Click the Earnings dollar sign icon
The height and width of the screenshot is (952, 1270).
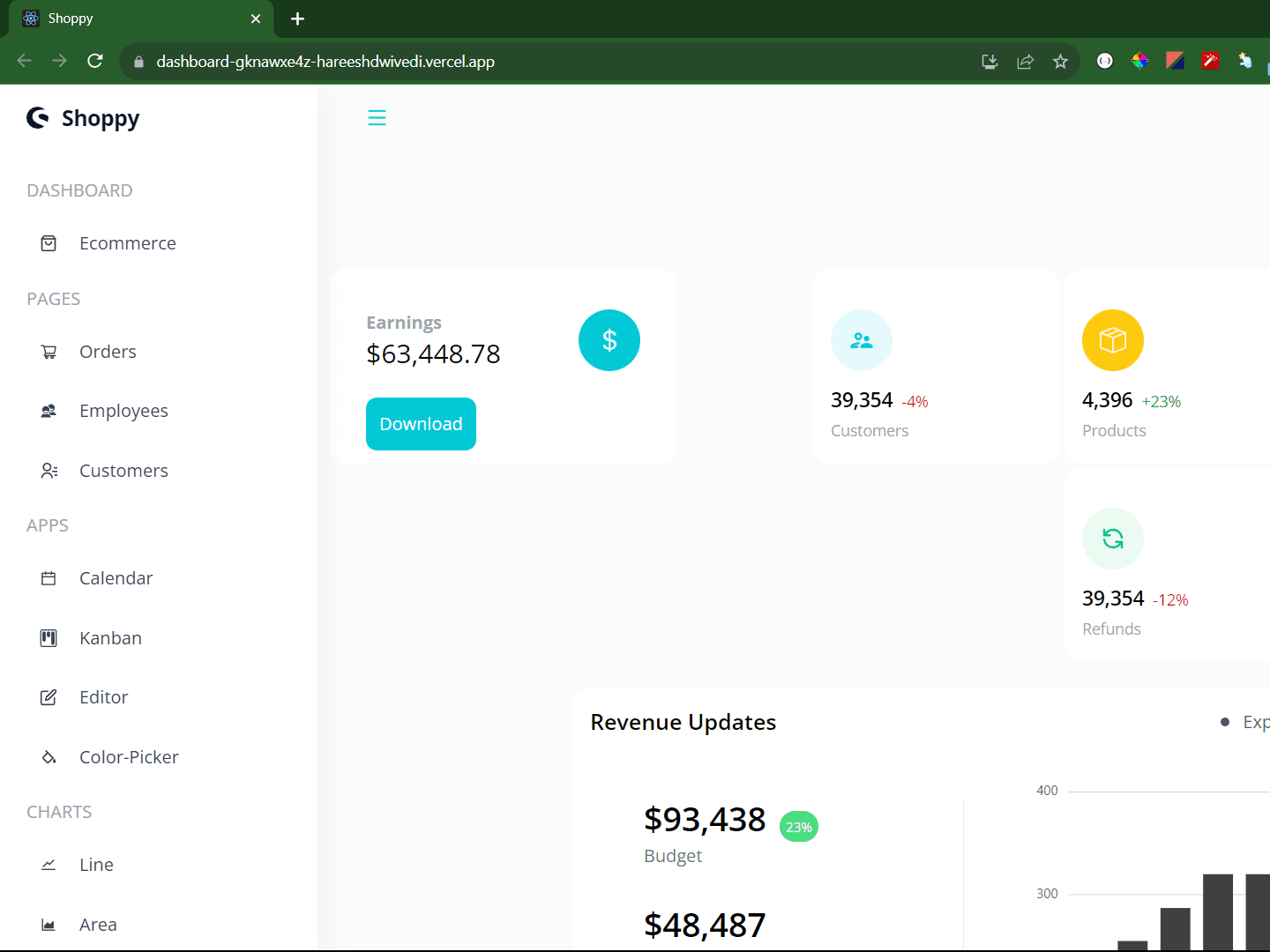coord(609,340)
